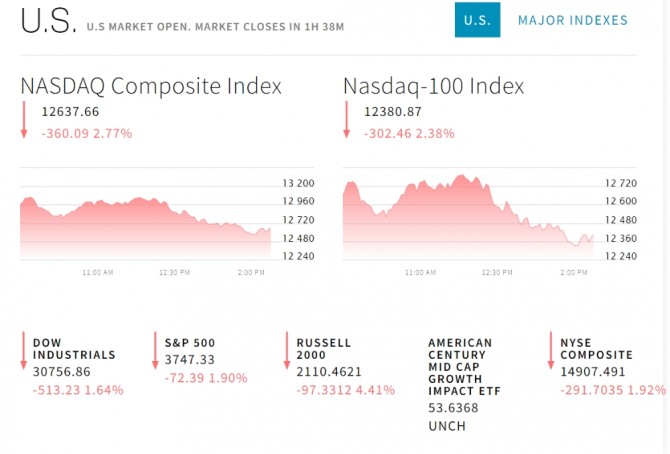Click the NASDAQ Composite red down arrow
The image size is (670, 454).
23,120
